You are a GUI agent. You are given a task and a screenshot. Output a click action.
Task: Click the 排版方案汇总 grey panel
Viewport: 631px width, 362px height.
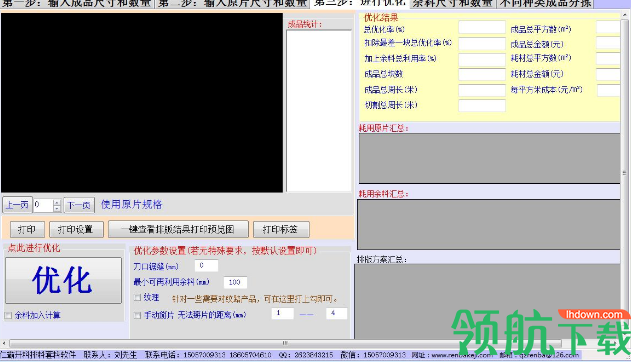(x=487, y=301)
